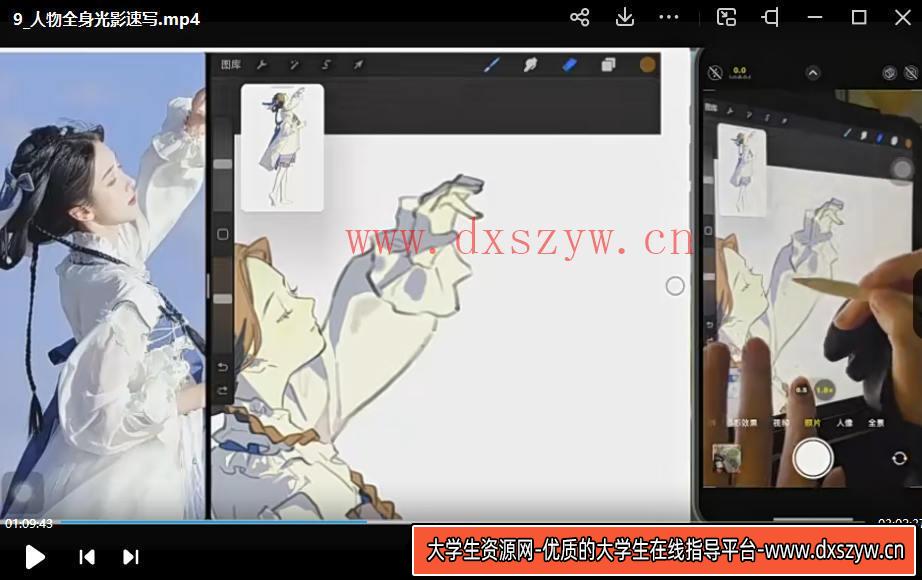Screen dimensions: 922x580
Task: Tap the white camera shutter button
Action: click(x=813, y=458)
